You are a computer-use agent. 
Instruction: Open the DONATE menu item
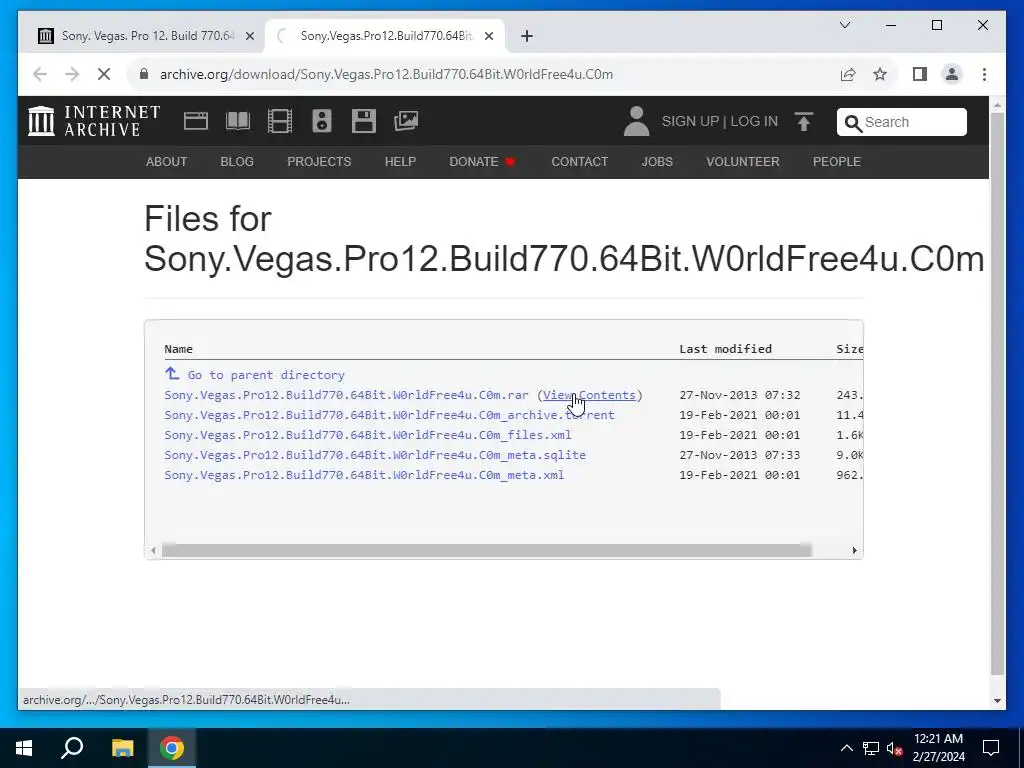pyautogui.click(x=482, y=162)
